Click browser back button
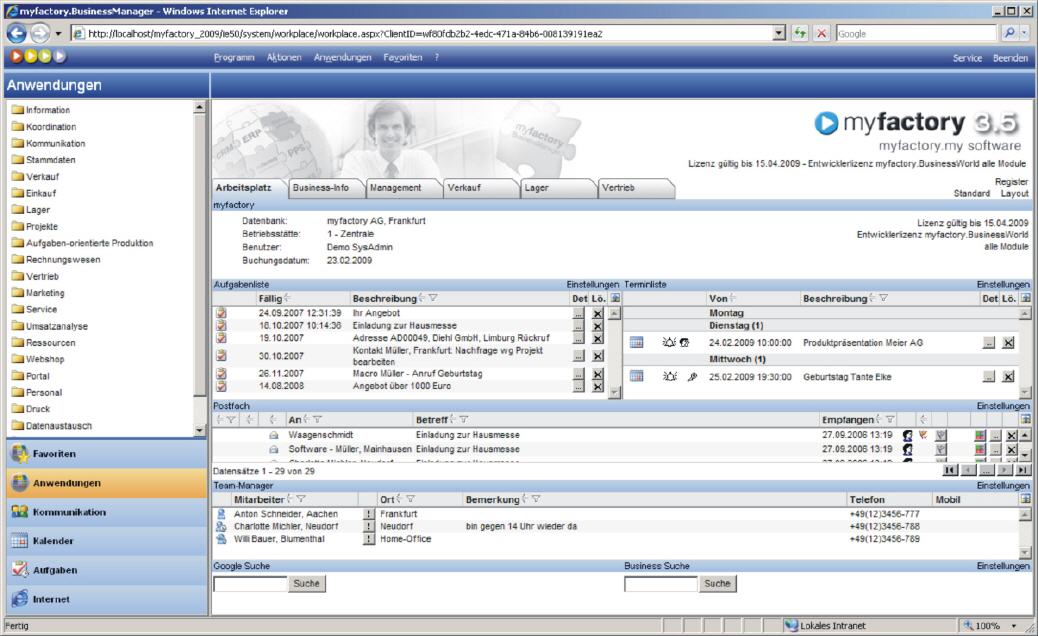This screenshot has width=1038, height=636. 17,33
